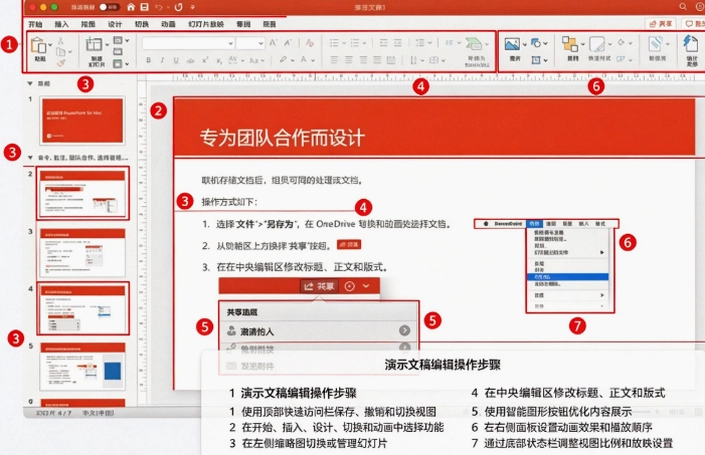This screenshot has height=455, width=705.
Task: Click the Text Box icon
Action: 536,60
